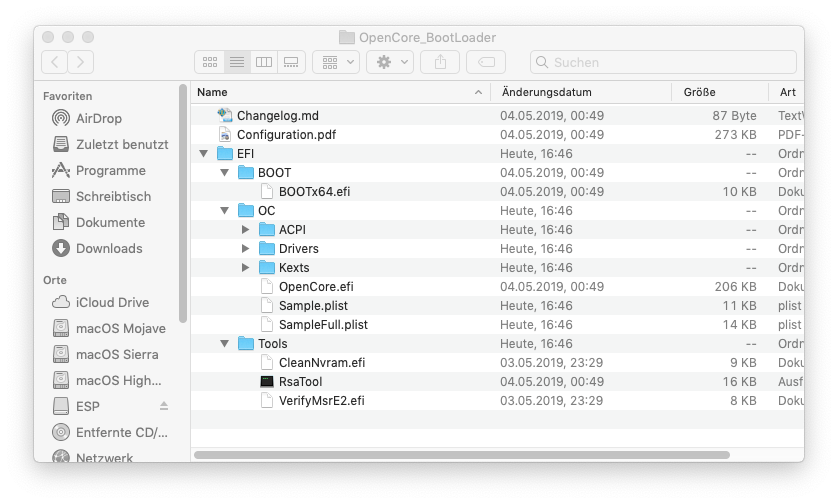Collapse the Tools folder
The width and height of the screenshot is (838, 504).
(224, 344)
